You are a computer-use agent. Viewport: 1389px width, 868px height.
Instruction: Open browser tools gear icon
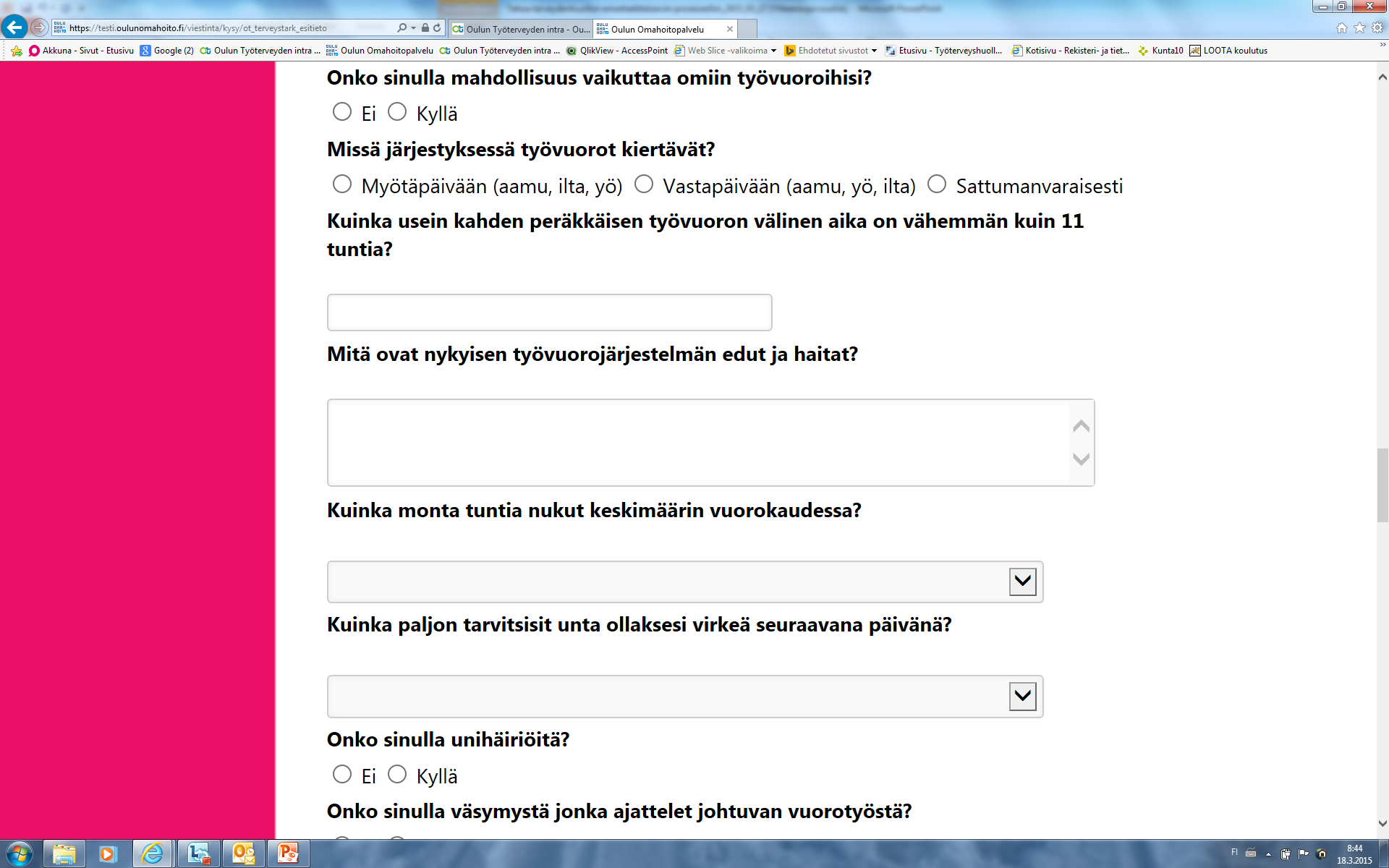coord(1377,28)
